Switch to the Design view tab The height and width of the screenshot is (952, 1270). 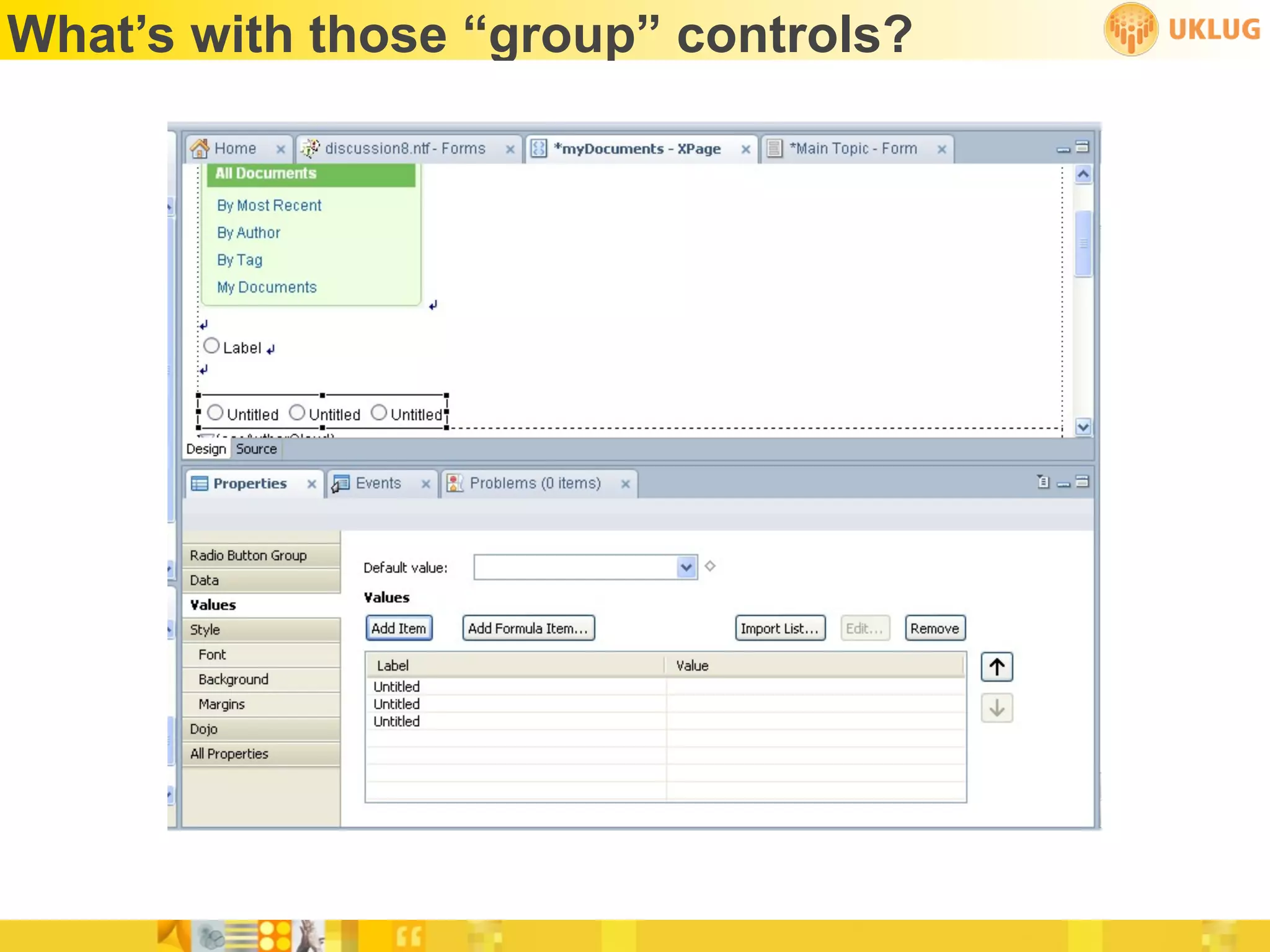[x=206, y=449]
